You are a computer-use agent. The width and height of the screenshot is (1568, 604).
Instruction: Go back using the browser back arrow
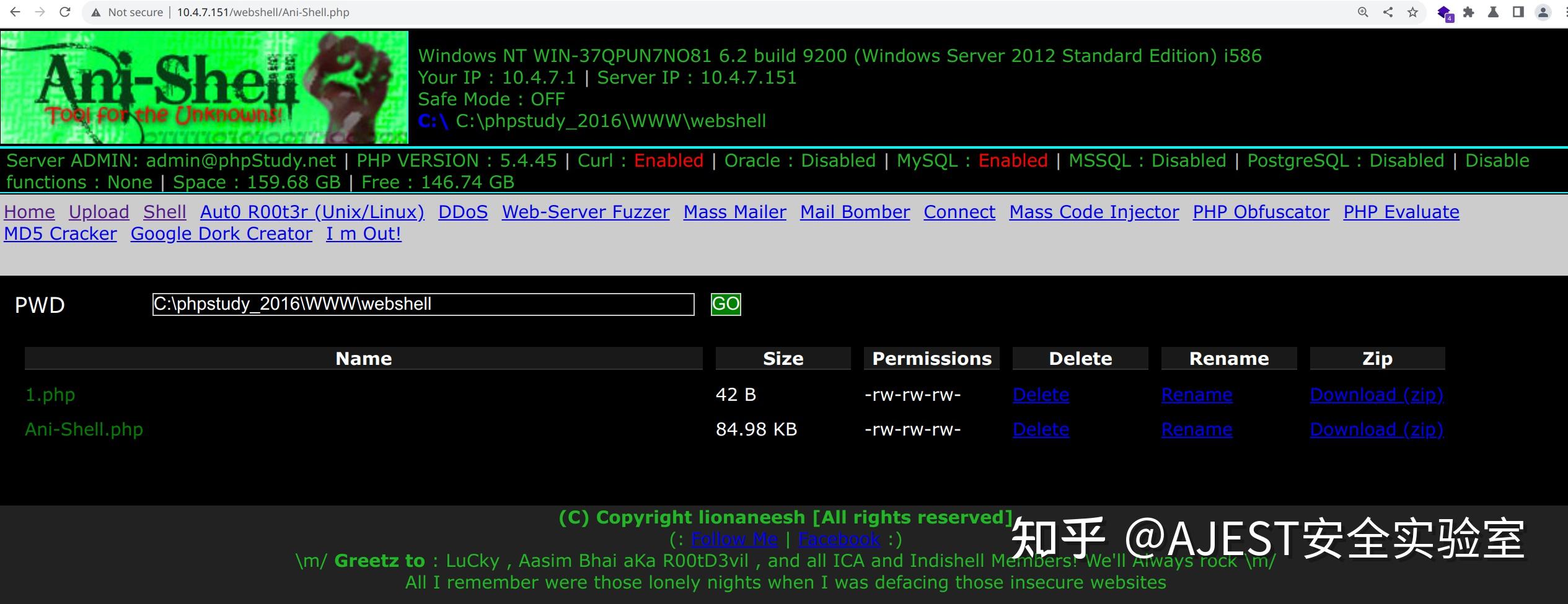(x=15, y=12)
